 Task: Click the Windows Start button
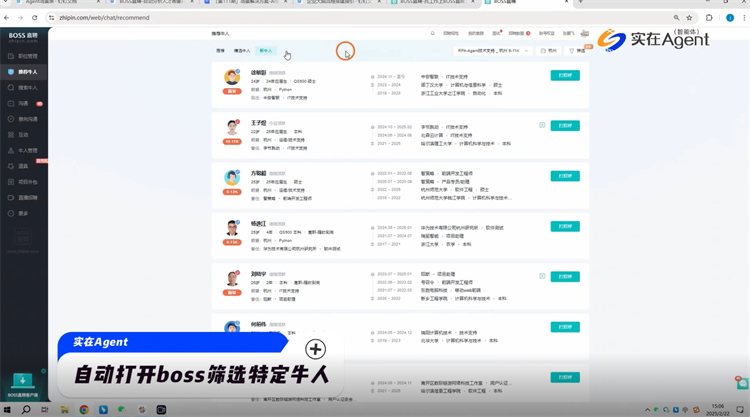coord(8,410)
